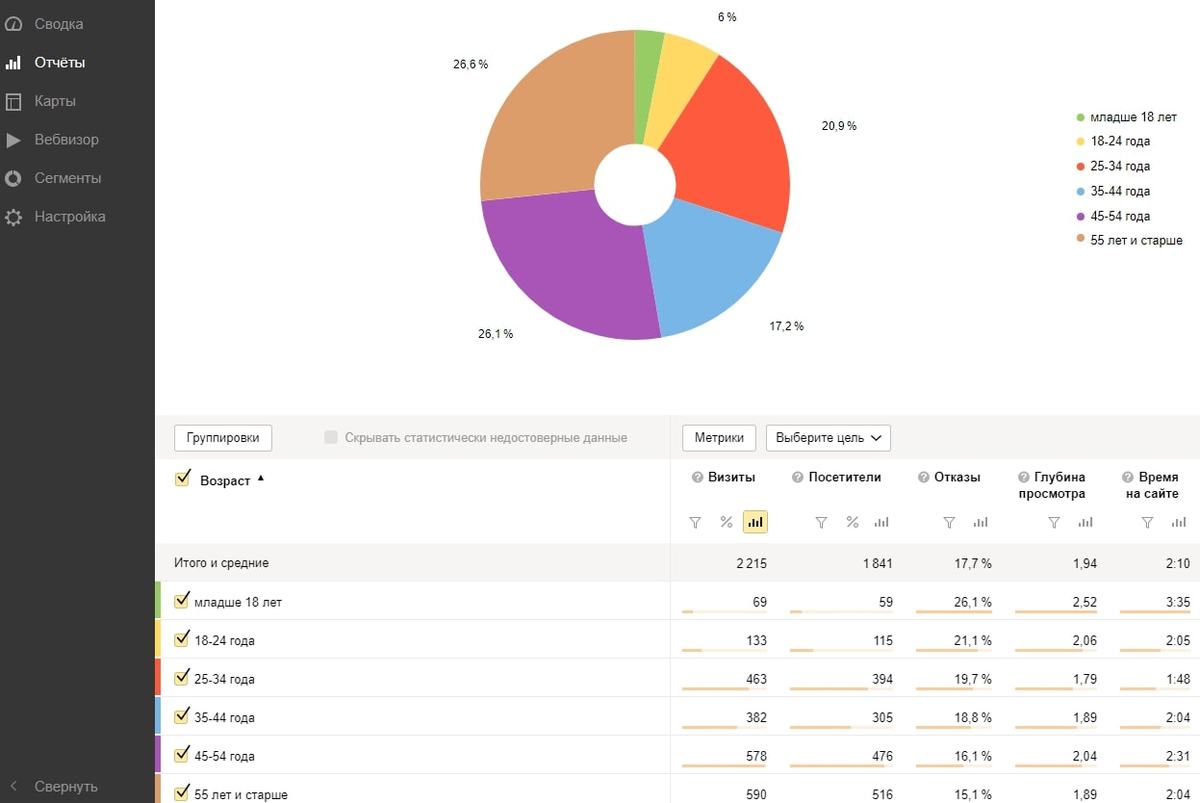
Task: Click the help icon next to Глубина просмотра
Action: click(1024, 478)
